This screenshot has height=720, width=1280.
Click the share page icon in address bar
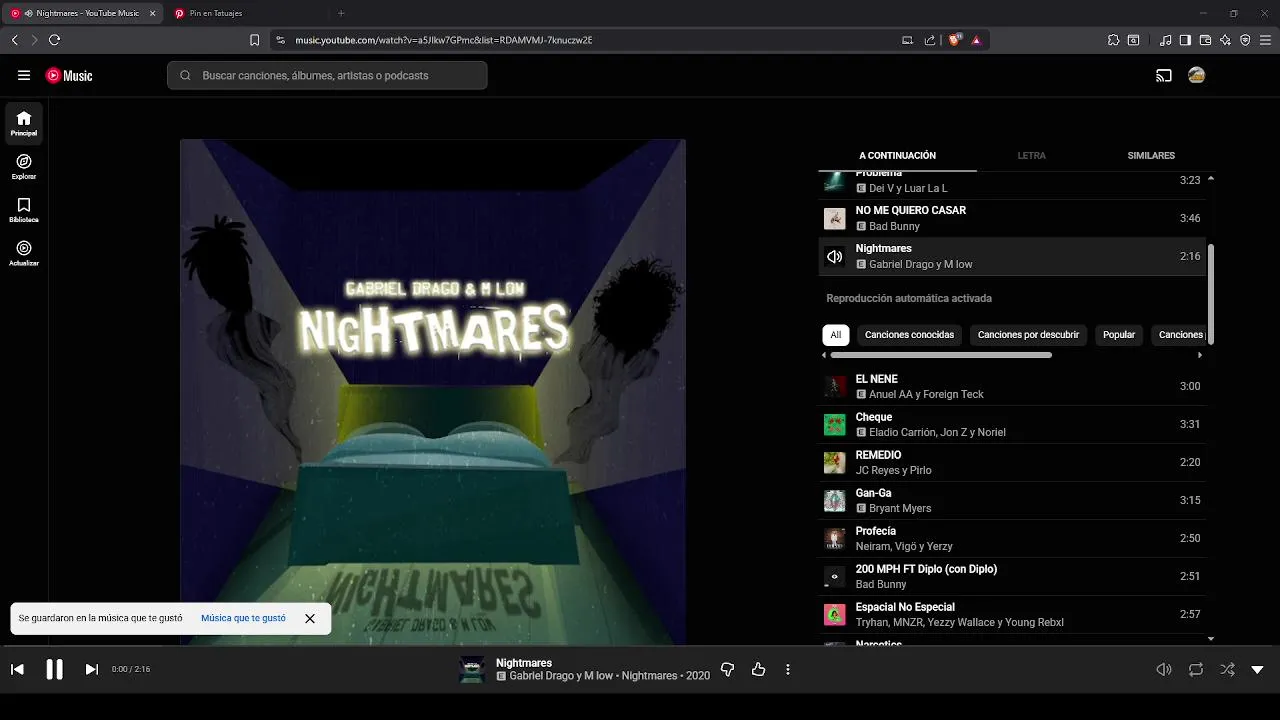pos(930,40)
